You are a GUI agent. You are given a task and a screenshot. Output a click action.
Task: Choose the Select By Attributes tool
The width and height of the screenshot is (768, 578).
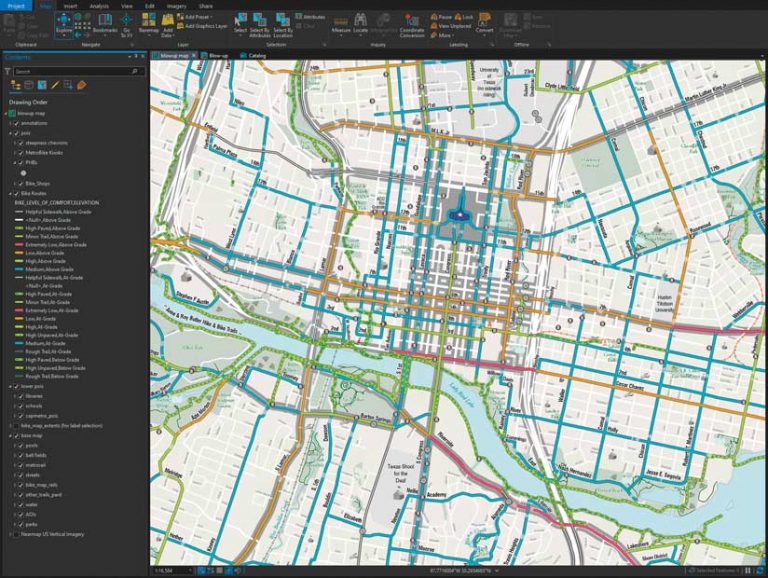point(260,25)
